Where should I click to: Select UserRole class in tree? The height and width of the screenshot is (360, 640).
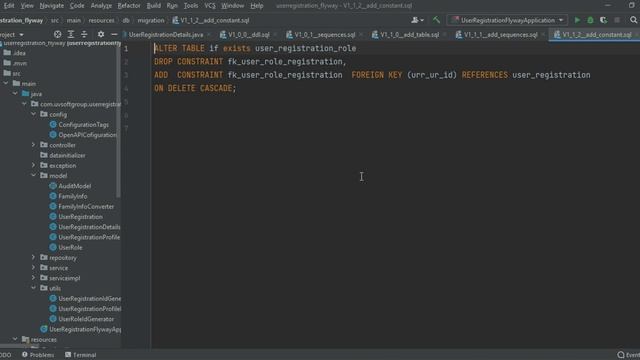point(70,247)
